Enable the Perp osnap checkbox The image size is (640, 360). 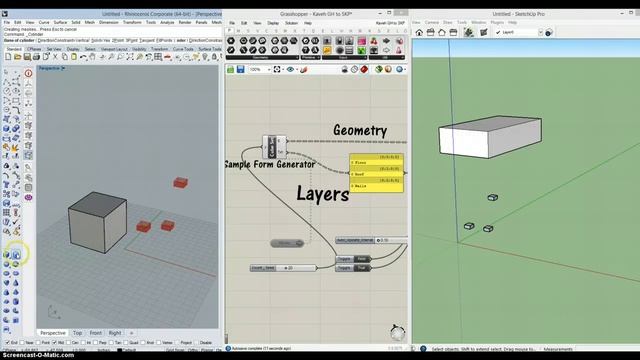click(x=96, y=342)
